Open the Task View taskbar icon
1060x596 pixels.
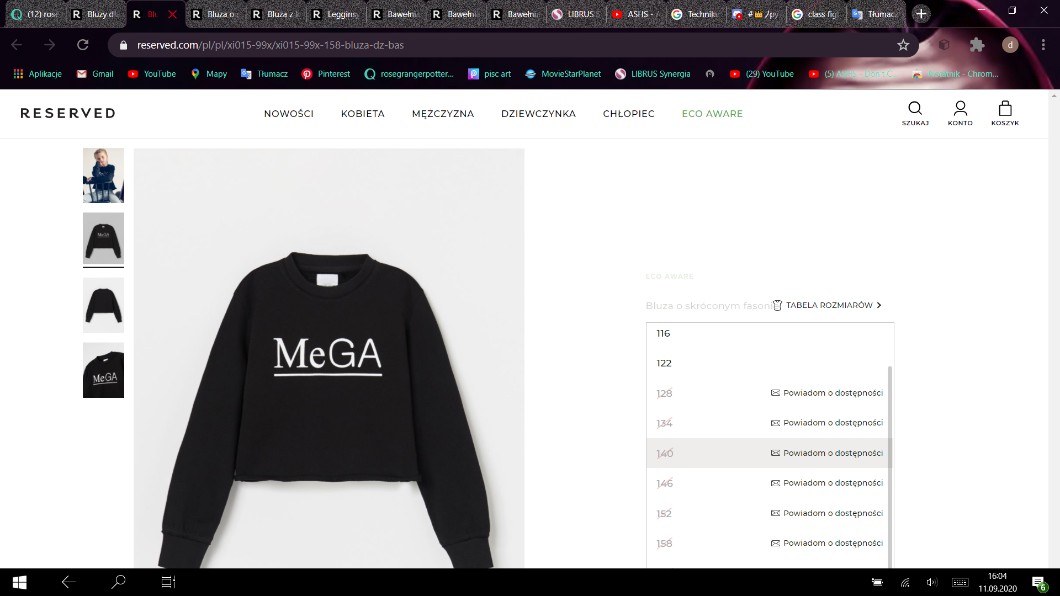tap(168, 582)
